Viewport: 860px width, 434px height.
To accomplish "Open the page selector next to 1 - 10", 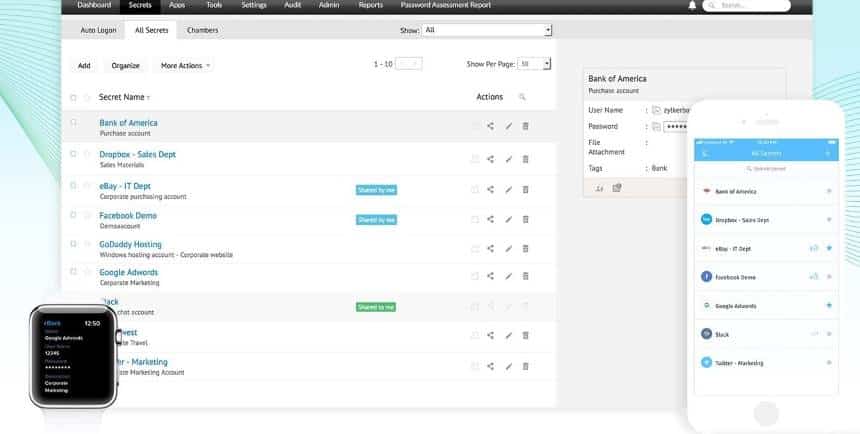I will (x=409, y=64).
